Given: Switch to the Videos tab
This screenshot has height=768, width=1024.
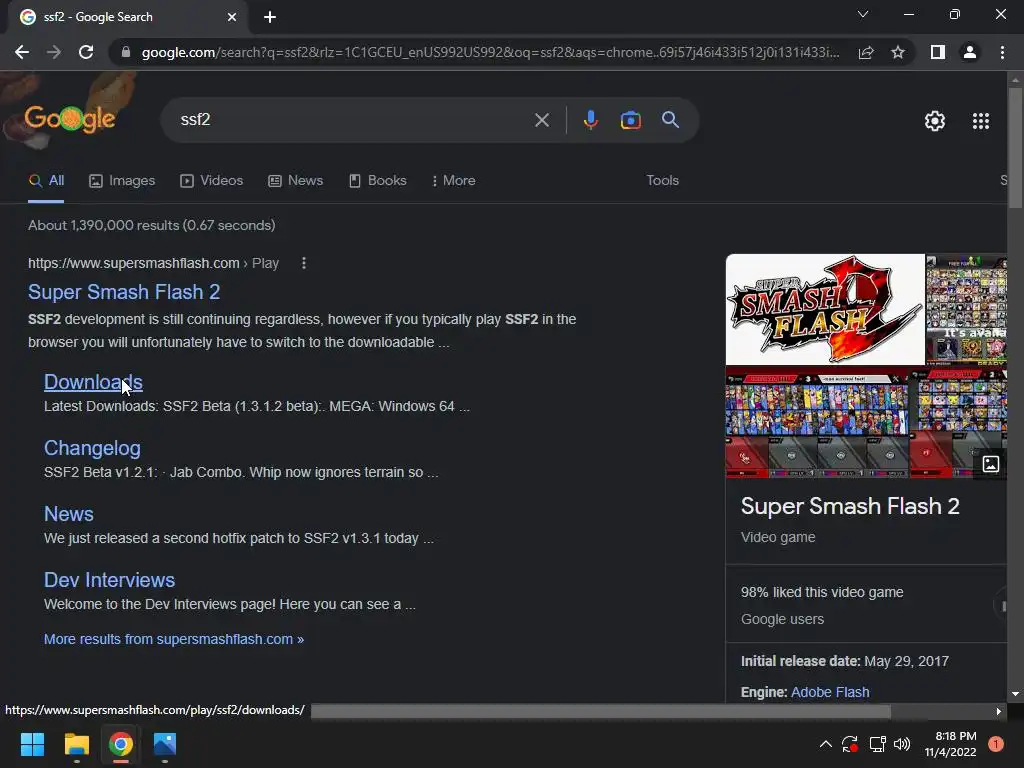Looking at the screenshot, I should (x=212, y=181).
